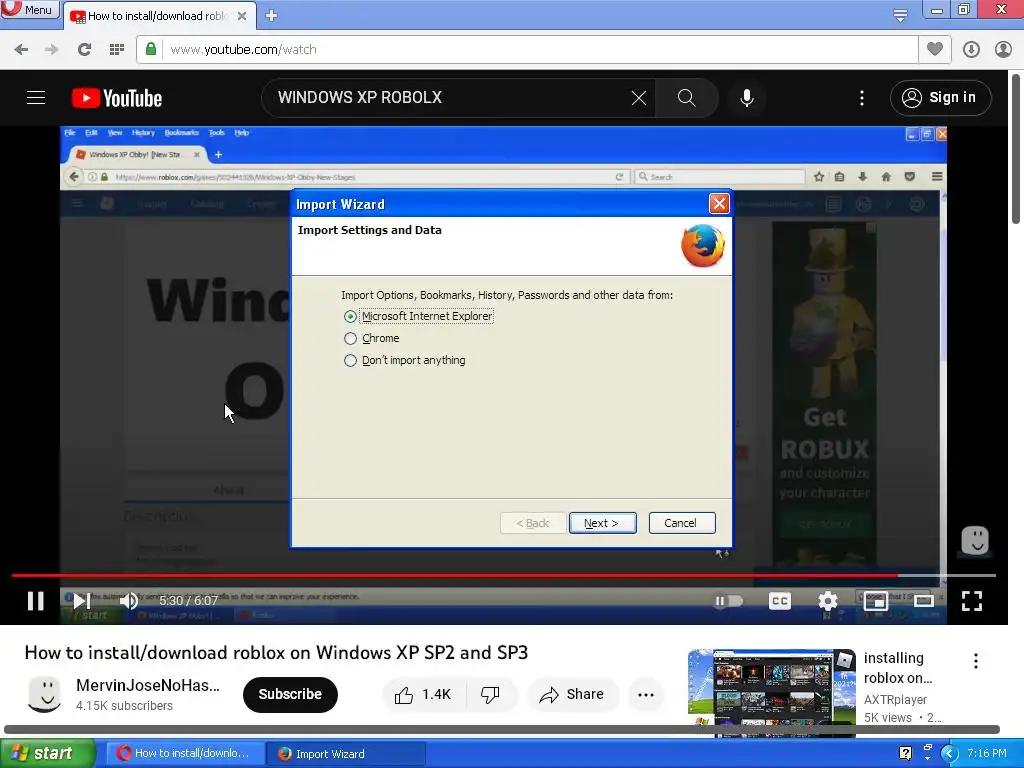Screen dimensions: 1024x768
Task: Switch to Import Wizard taskbar item
Action: 347,754
